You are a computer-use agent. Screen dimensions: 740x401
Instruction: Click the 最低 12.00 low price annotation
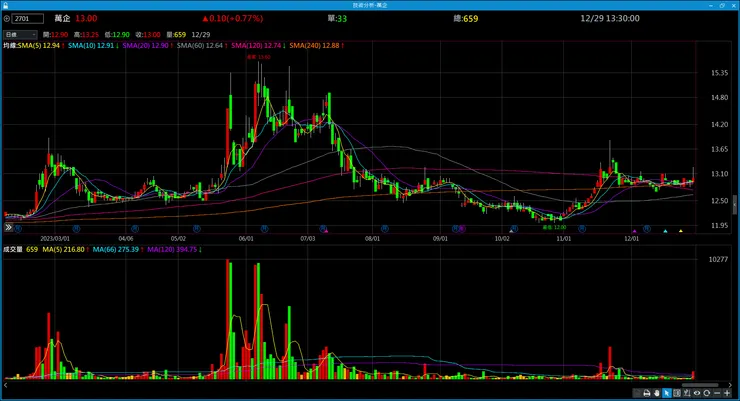tap(554, 227)
